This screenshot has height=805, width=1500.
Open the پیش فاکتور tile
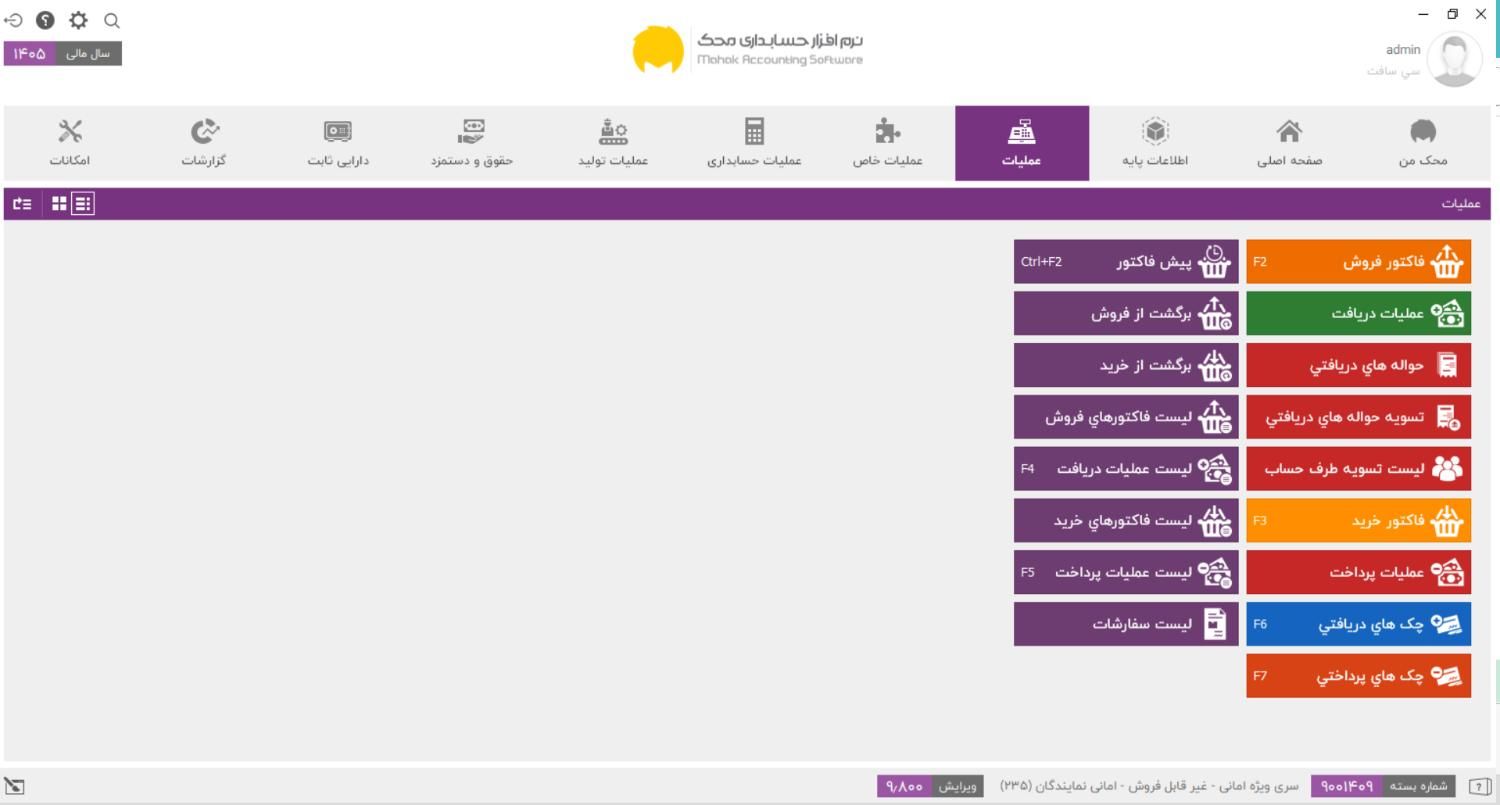pyautogui.click(x=1125, y=262)
